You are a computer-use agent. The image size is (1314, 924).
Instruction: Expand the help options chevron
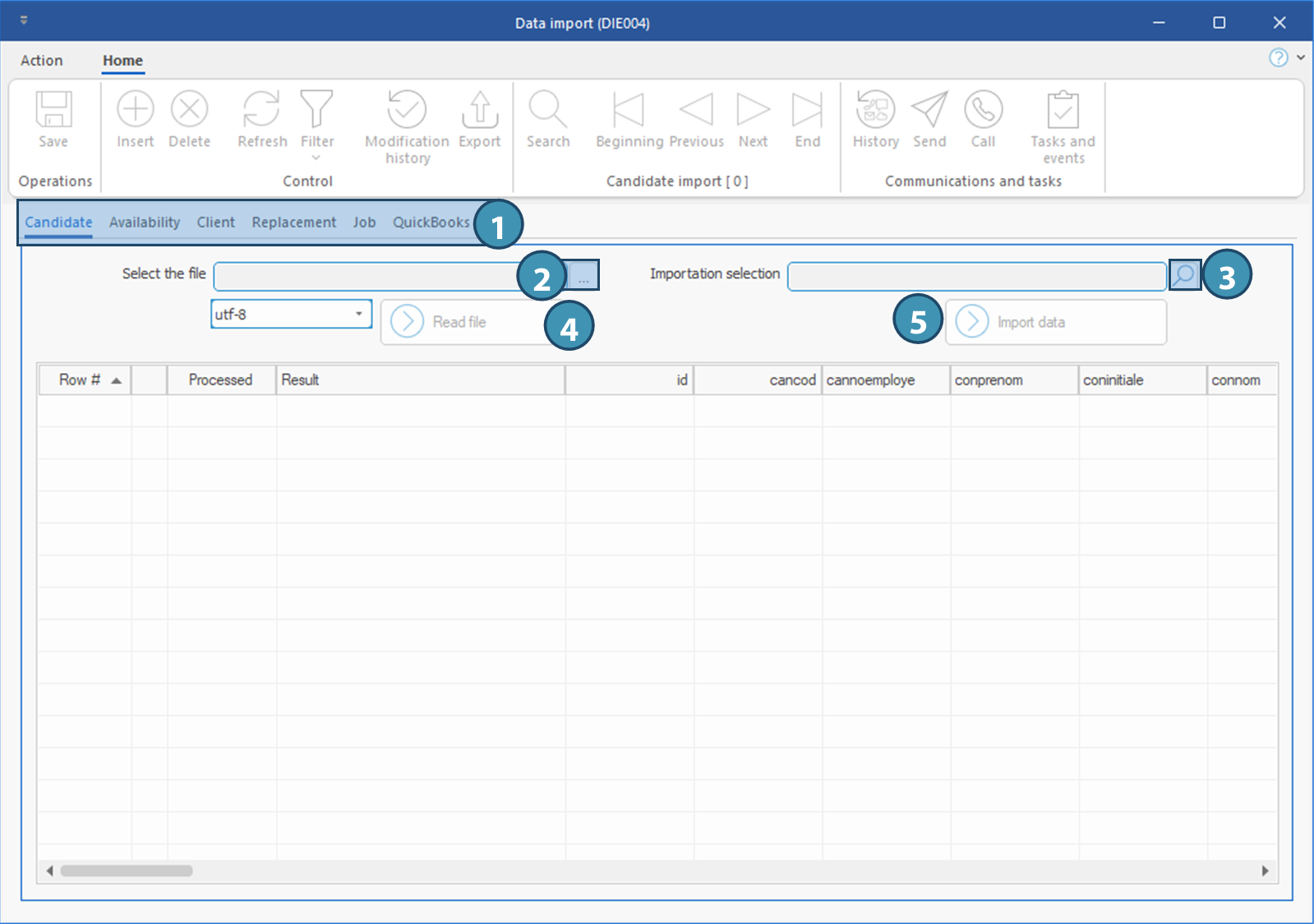tap(1301, 57)
